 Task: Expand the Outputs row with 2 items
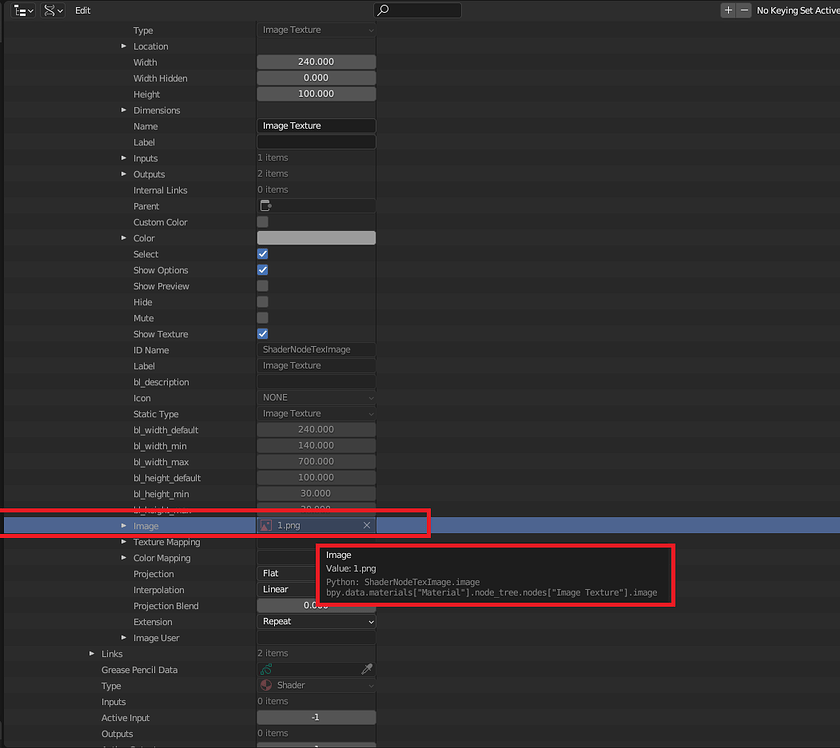click(124, 174)
